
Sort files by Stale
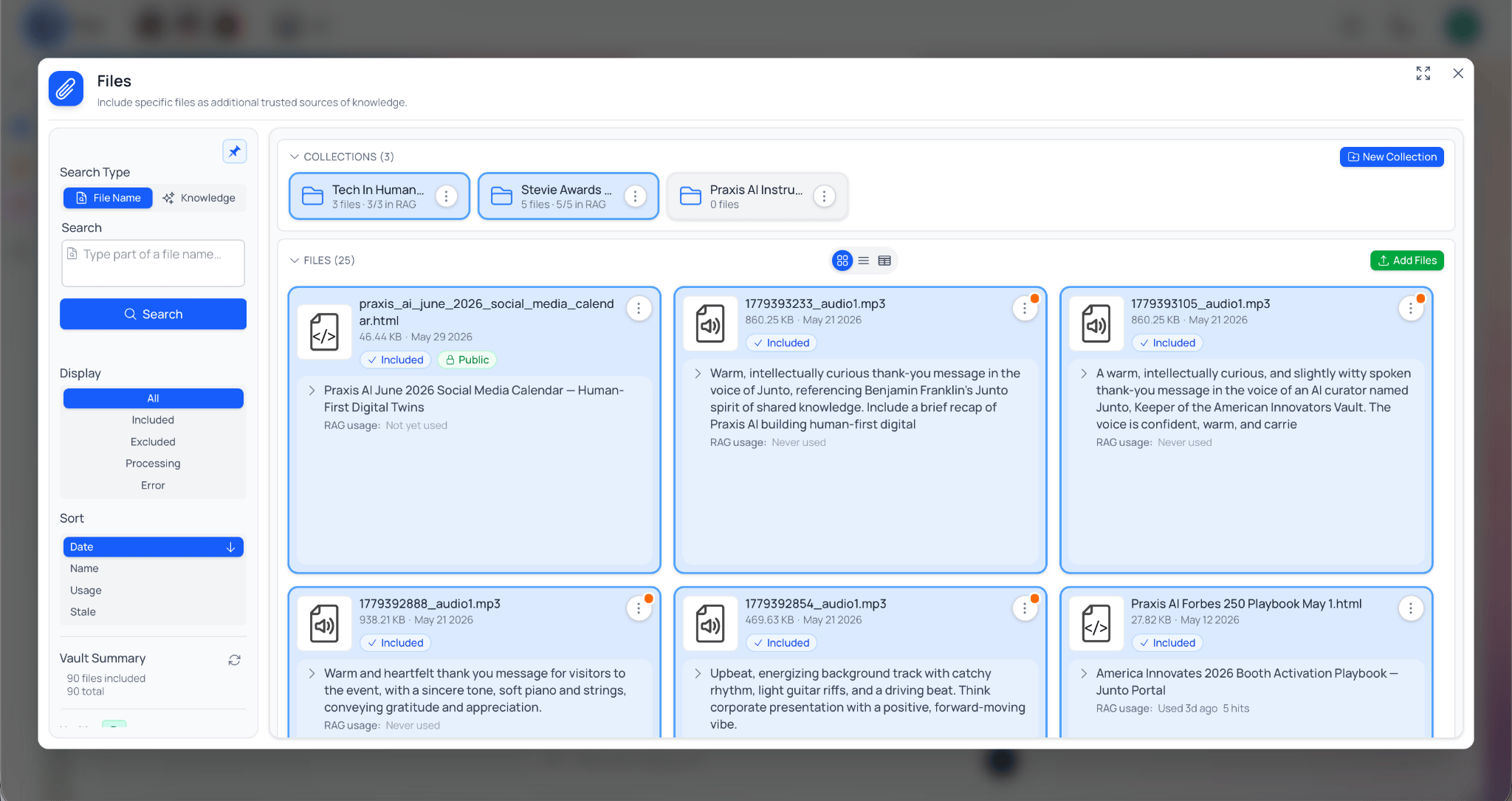[153, 612]
